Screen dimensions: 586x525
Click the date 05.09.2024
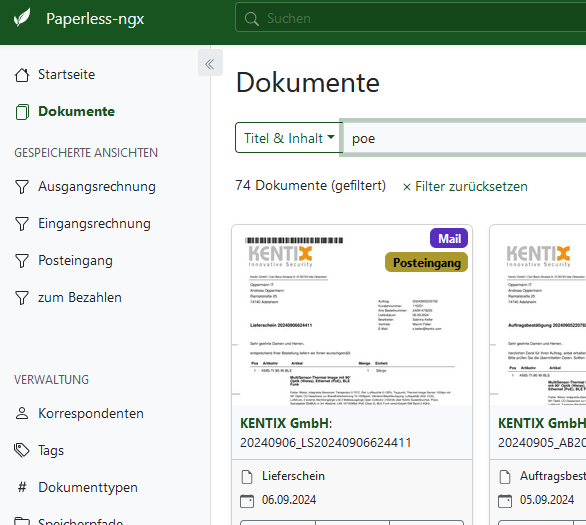547,500
